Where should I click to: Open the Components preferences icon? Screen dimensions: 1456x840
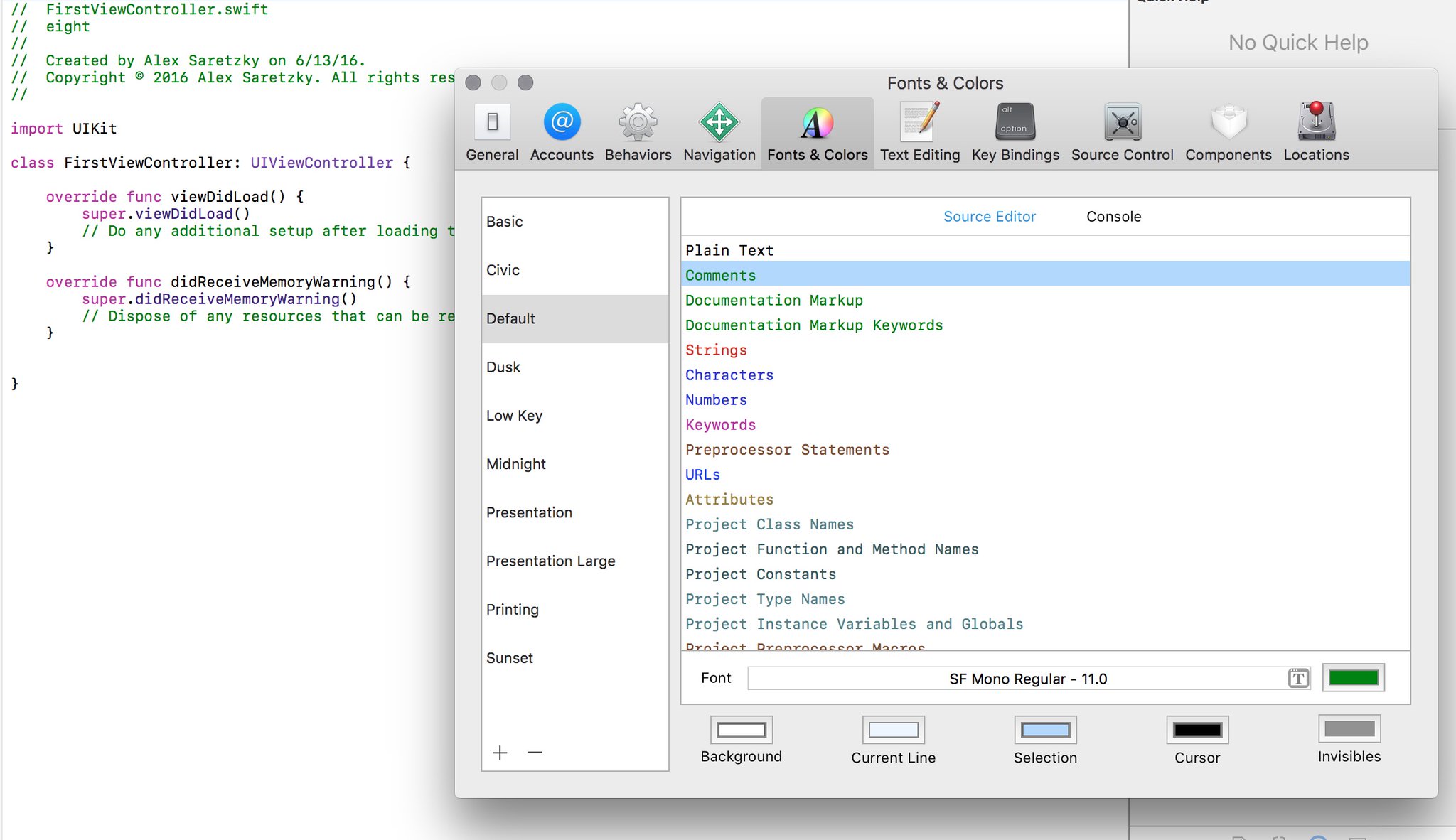1228,124
